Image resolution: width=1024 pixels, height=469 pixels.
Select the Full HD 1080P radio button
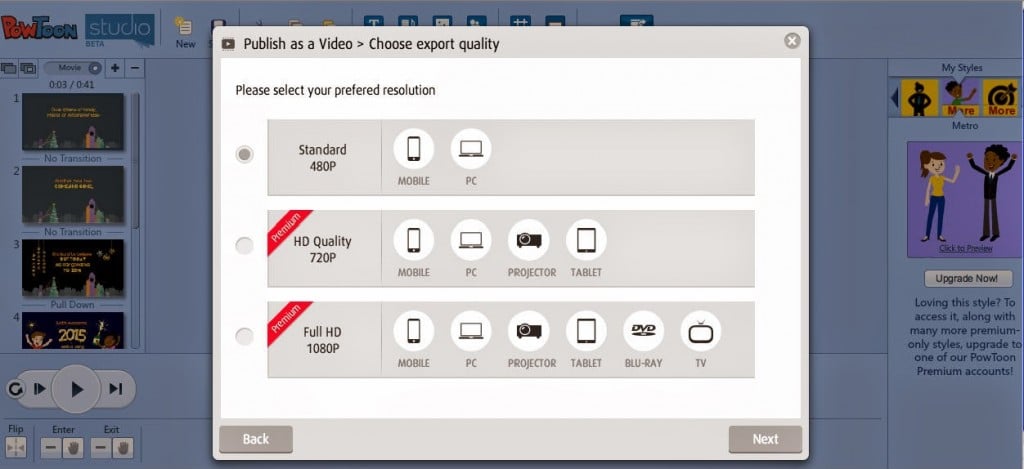[245, 337]
